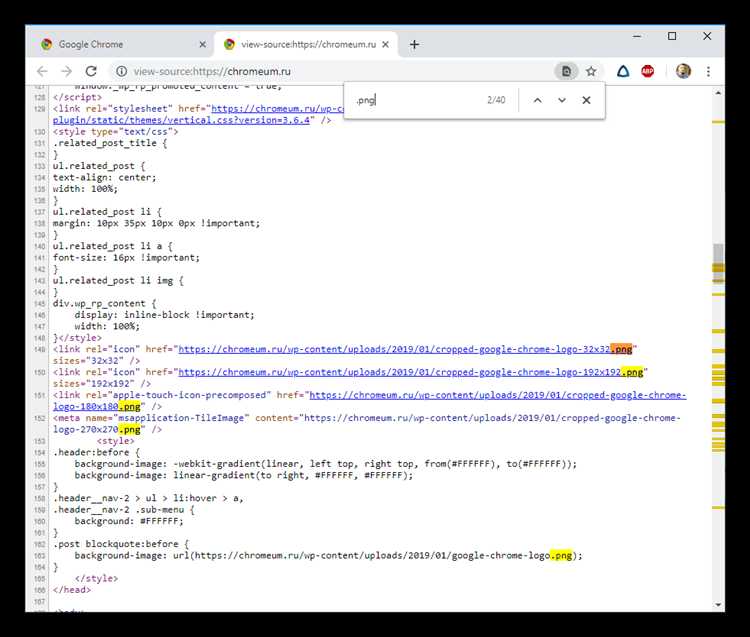Click the forward navigation arrow

(66, 71)
